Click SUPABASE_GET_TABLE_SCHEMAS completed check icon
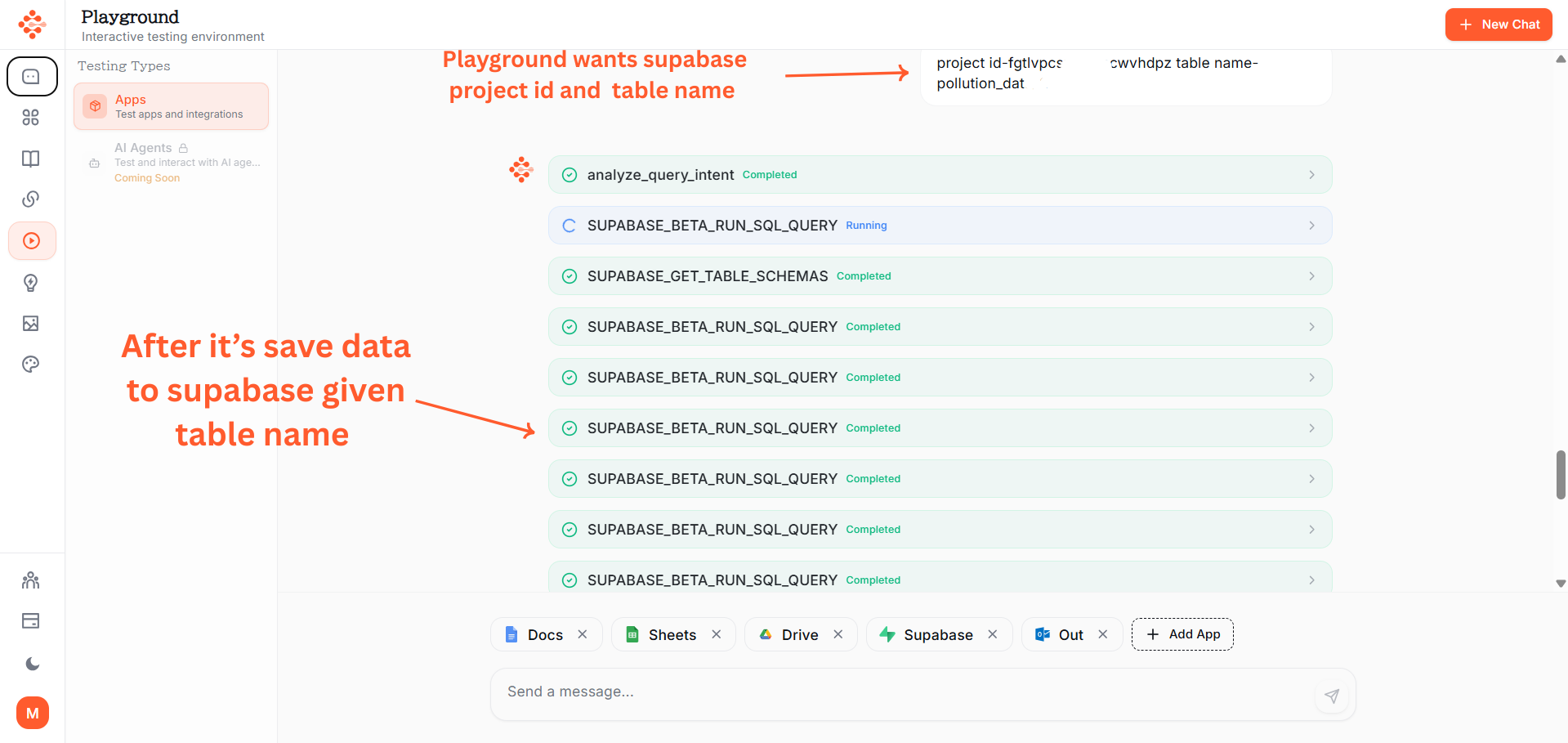 click(570, 276)
